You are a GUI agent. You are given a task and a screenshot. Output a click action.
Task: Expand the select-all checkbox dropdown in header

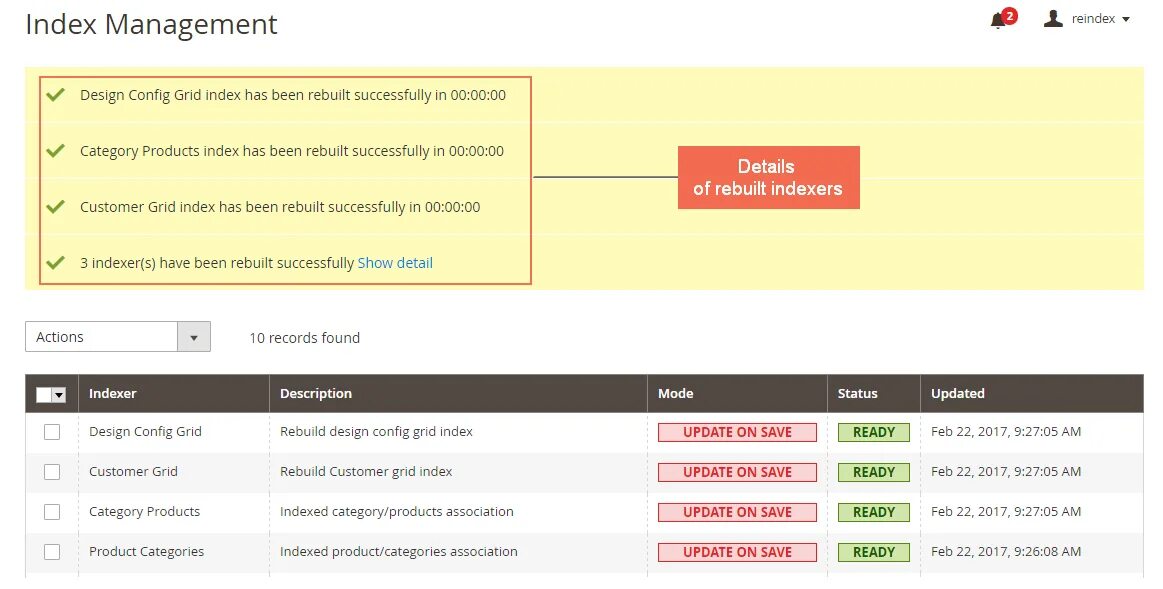59,395
